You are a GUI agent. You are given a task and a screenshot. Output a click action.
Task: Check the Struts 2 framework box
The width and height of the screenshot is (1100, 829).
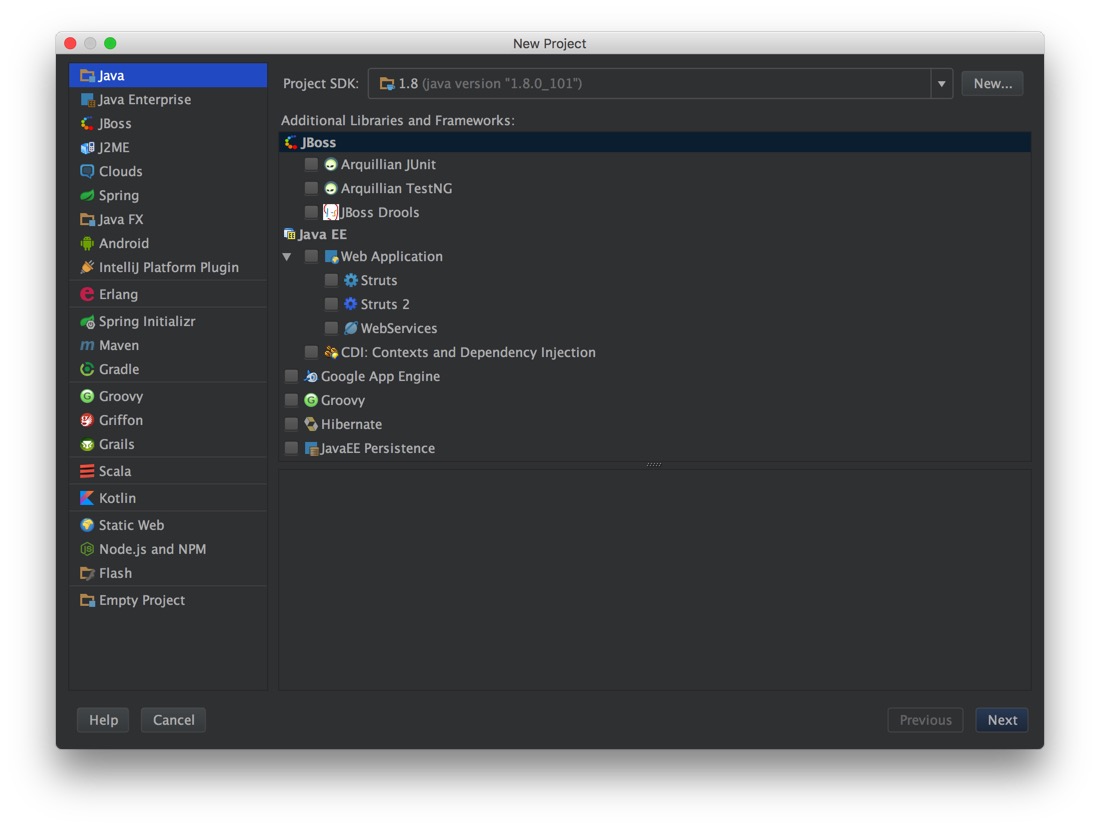coord(331,304)
